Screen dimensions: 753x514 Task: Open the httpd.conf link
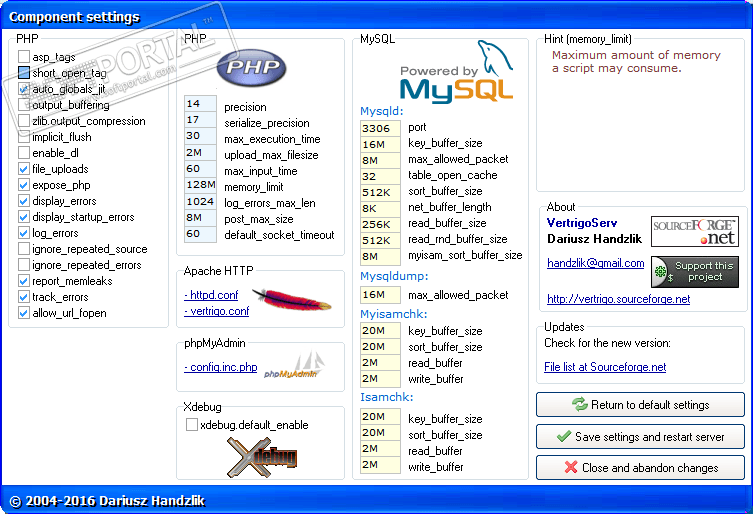[211, 295]
